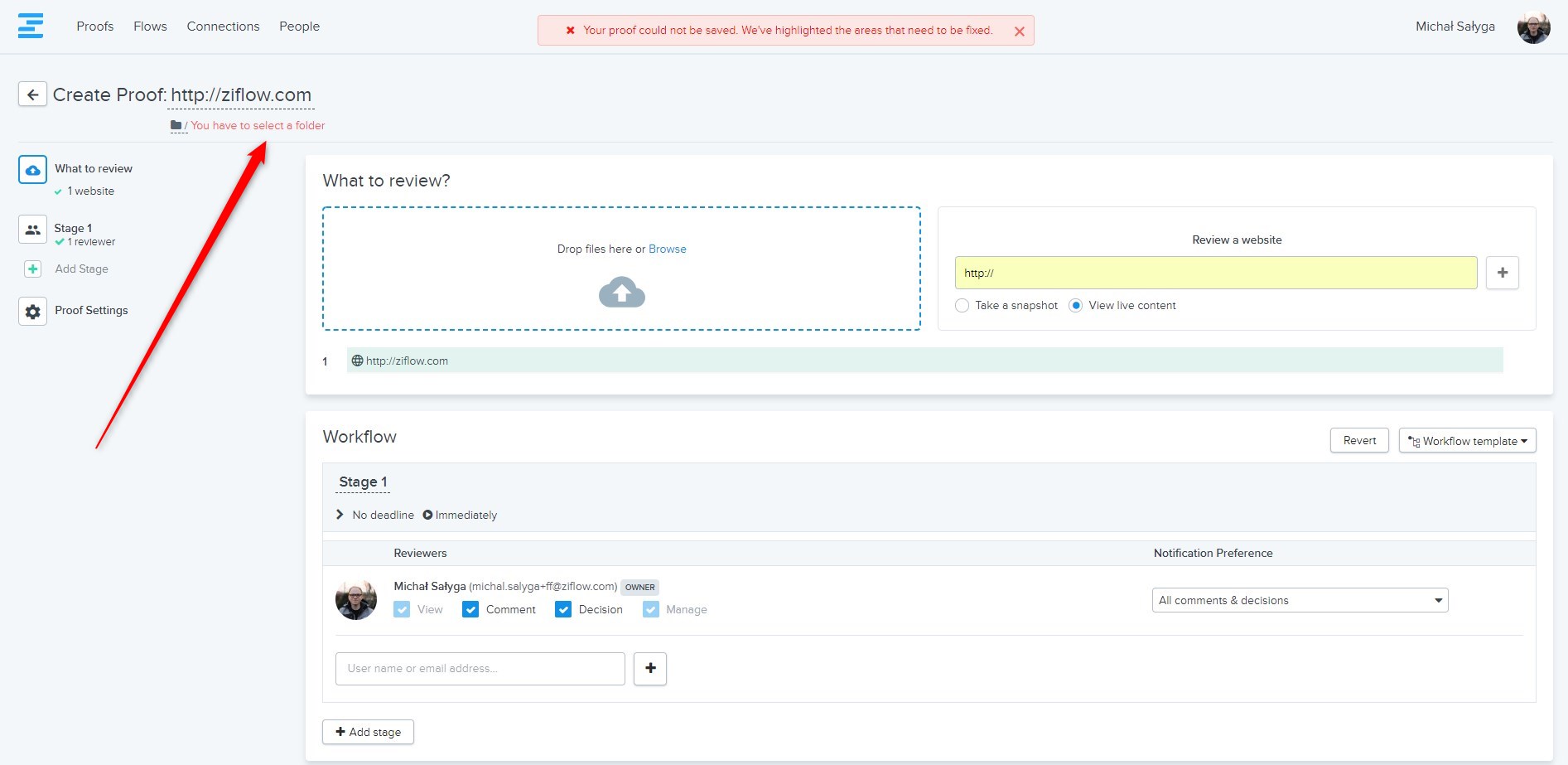Click the back arrow button
The image size is (1568, 765).
coord(32,94)
